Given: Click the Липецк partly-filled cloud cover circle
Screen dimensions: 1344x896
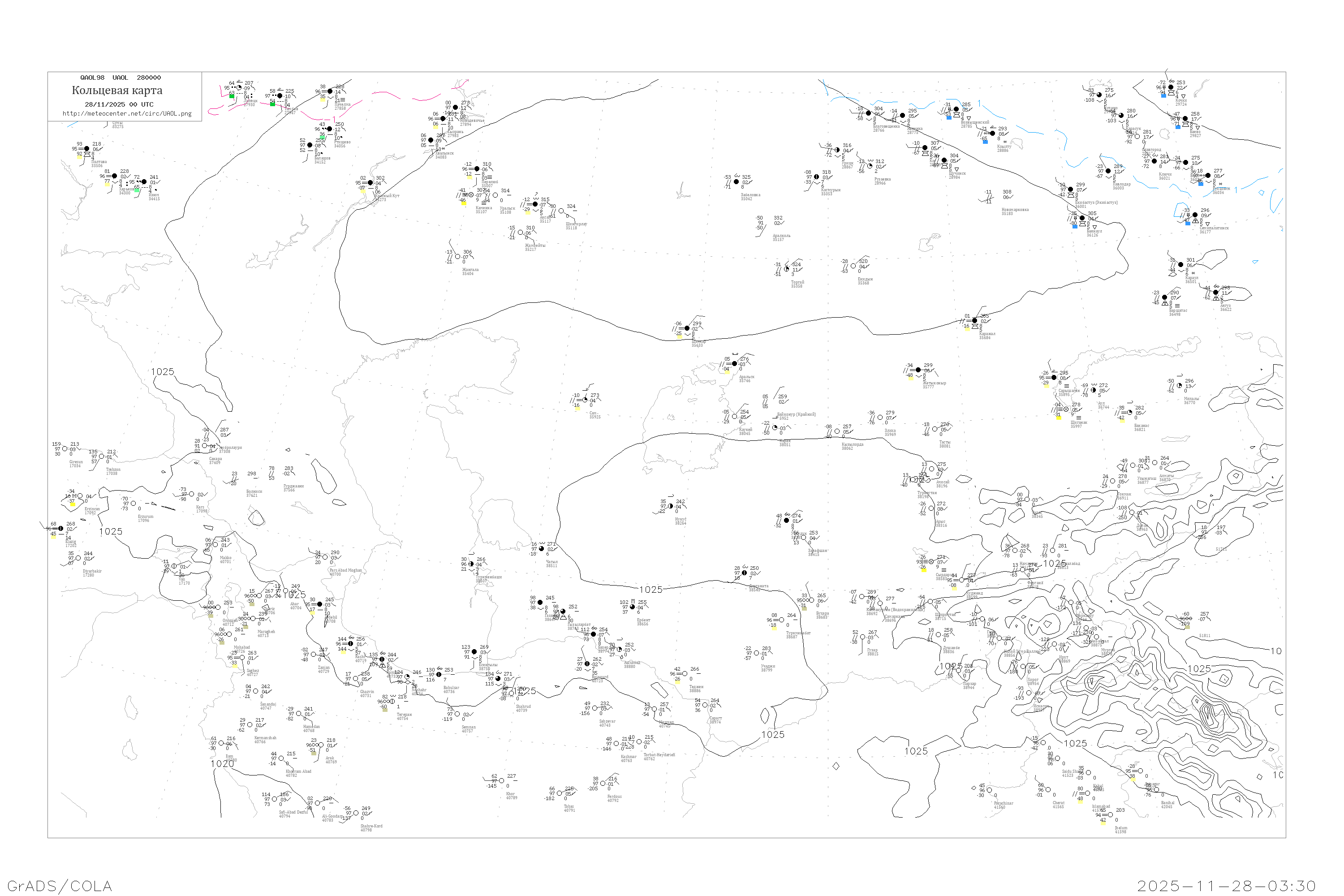Looking at the screenshot, I should 239,88.
